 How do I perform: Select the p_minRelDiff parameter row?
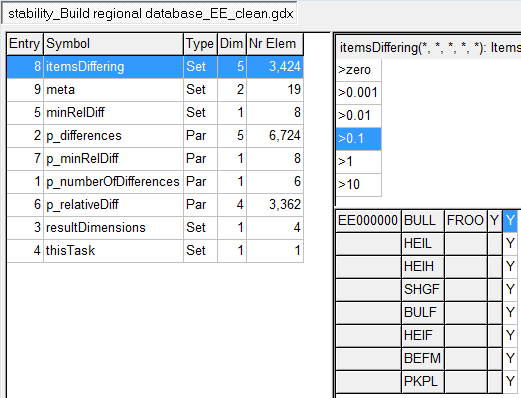point(155,159)
